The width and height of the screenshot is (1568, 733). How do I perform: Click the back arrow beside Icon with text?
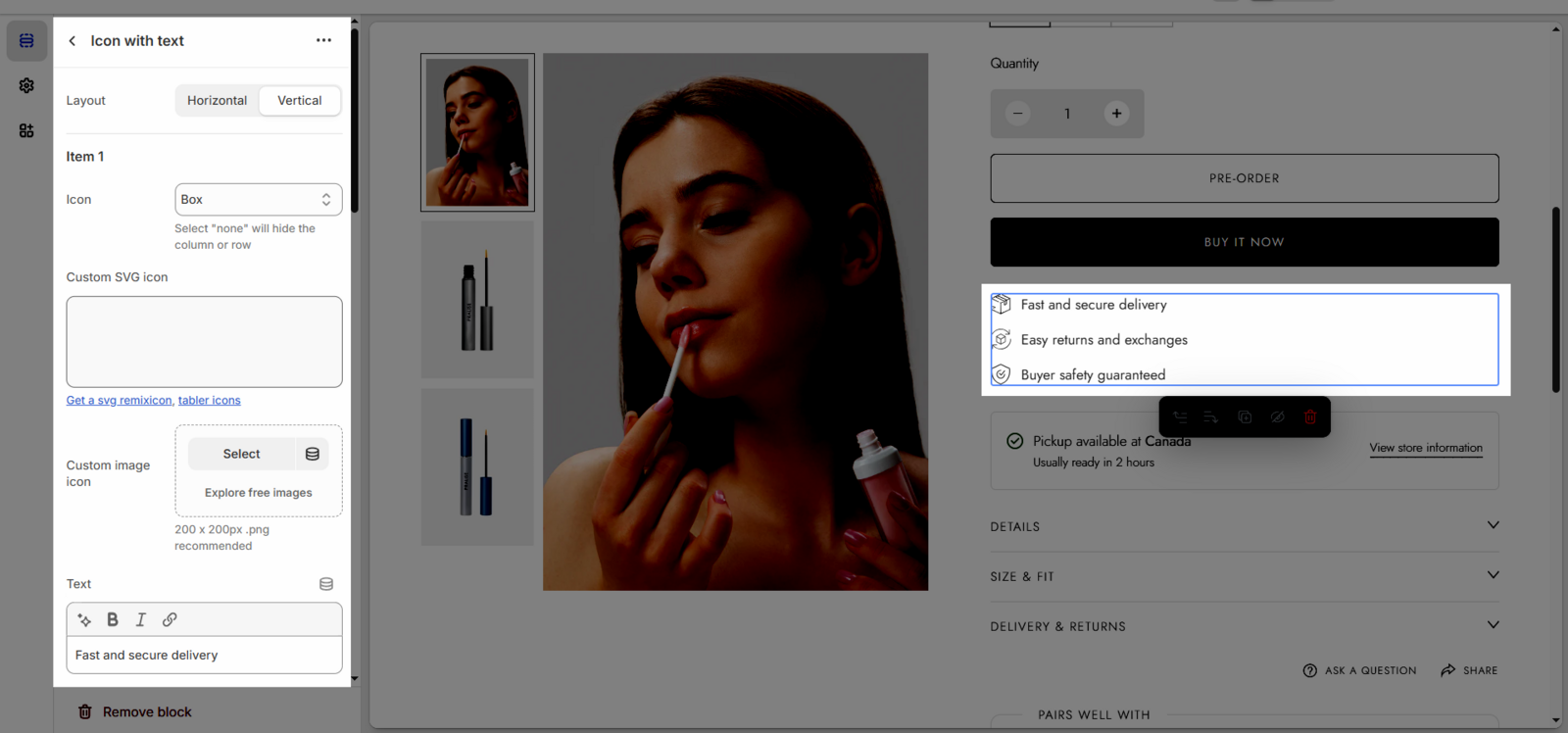pyautogui.click(x=73, y=41)
